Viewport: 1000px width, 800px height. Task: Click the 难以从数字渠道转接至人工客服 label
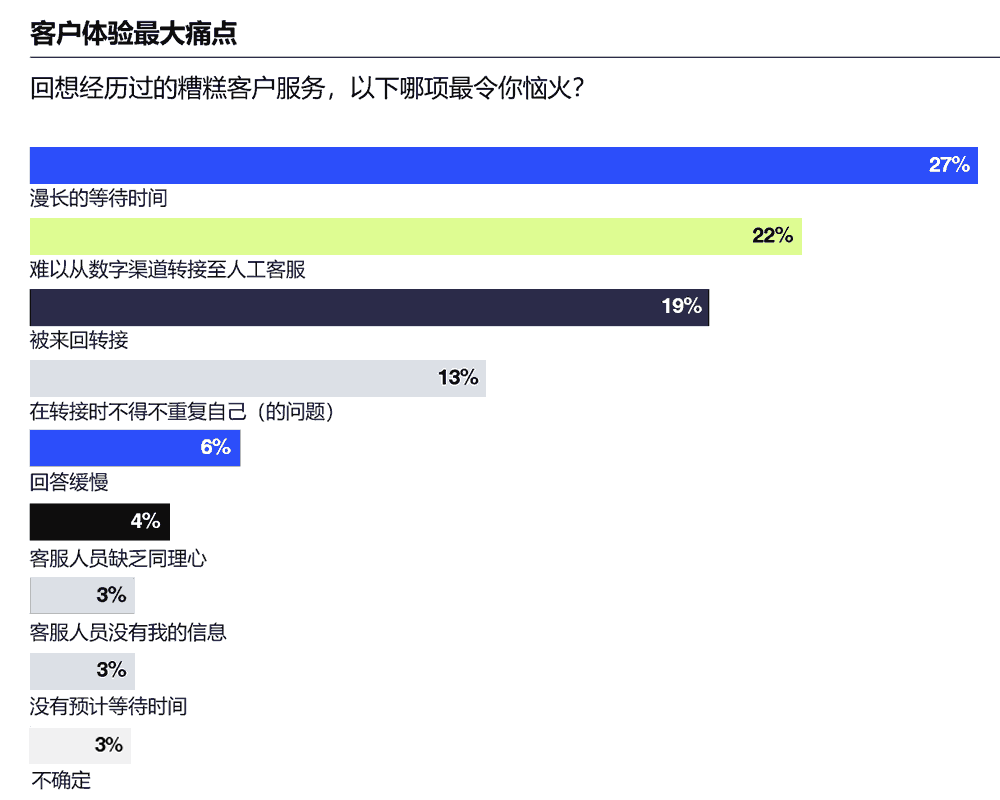point(168,269)
